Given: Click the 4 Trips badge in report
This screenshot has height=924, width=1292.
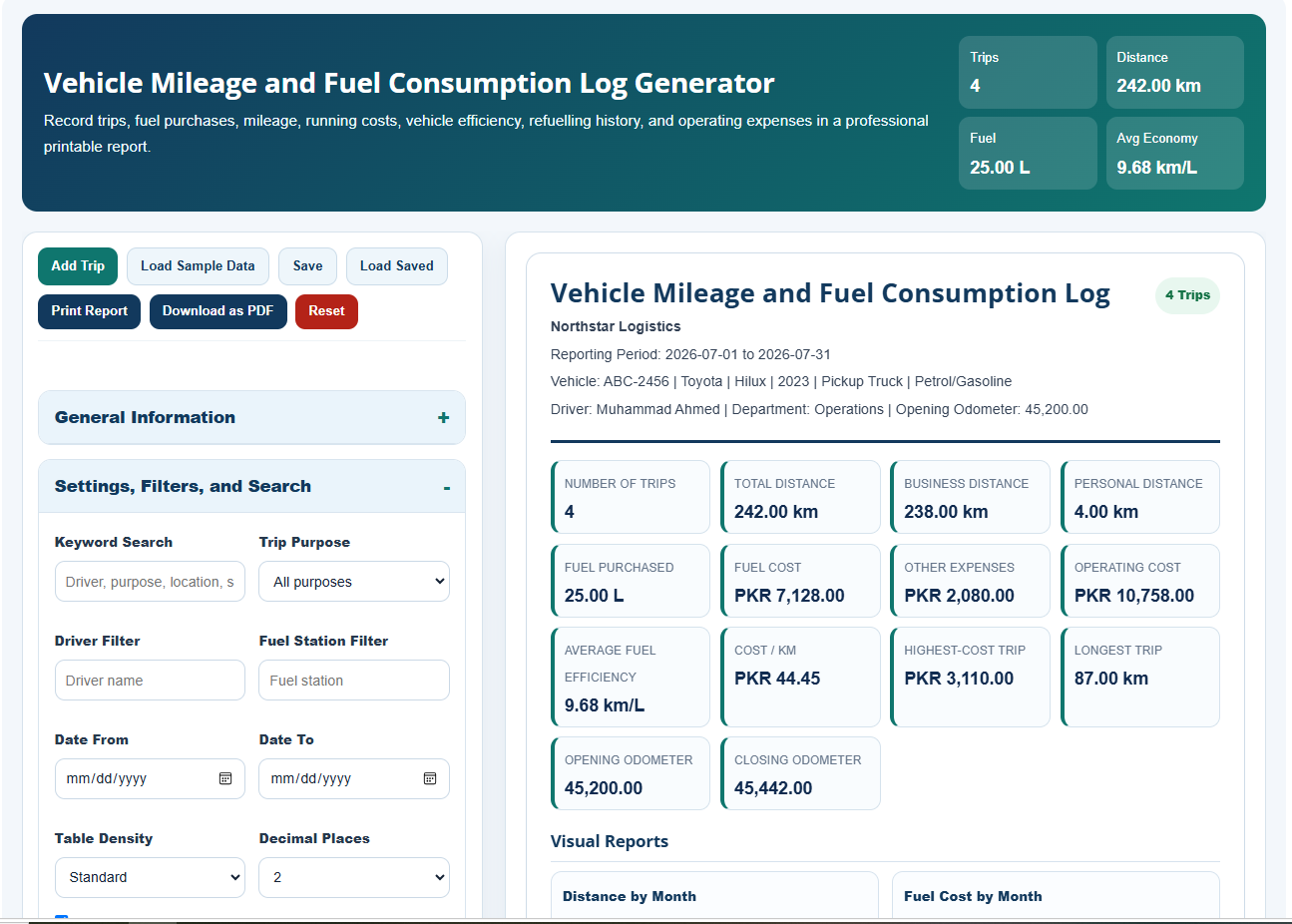Looking at the screenshot, I should click(1187, 295).
